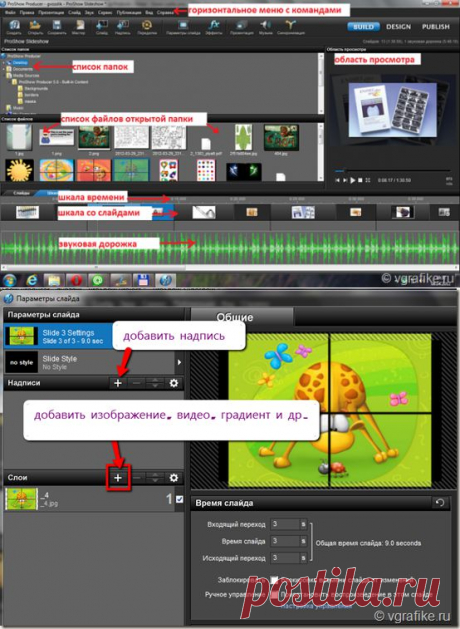The height and width of the screenshot is (629, 460).
Task: Expand the Media Sources tree node
Action: (4, 75)
